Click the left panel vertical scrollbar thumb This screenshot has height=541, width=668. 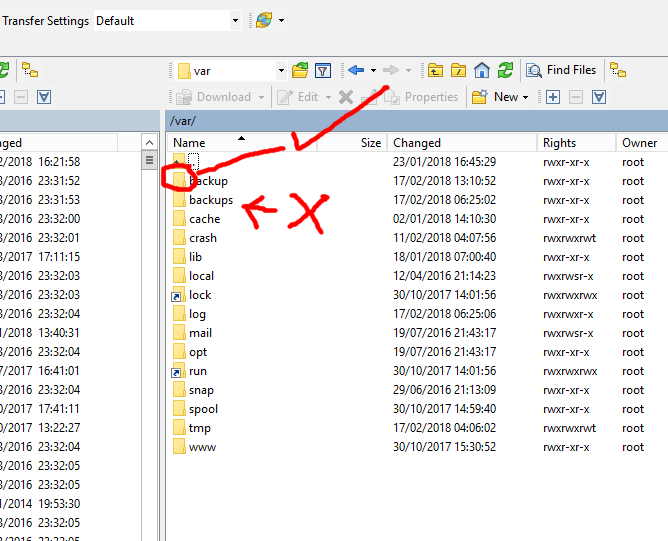click(x=149, y=160)
